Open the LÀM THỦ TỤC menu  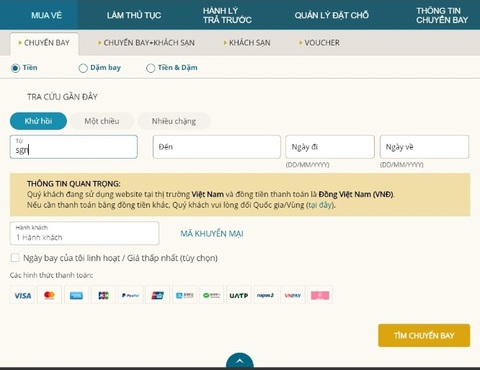[x=134, y=15]
